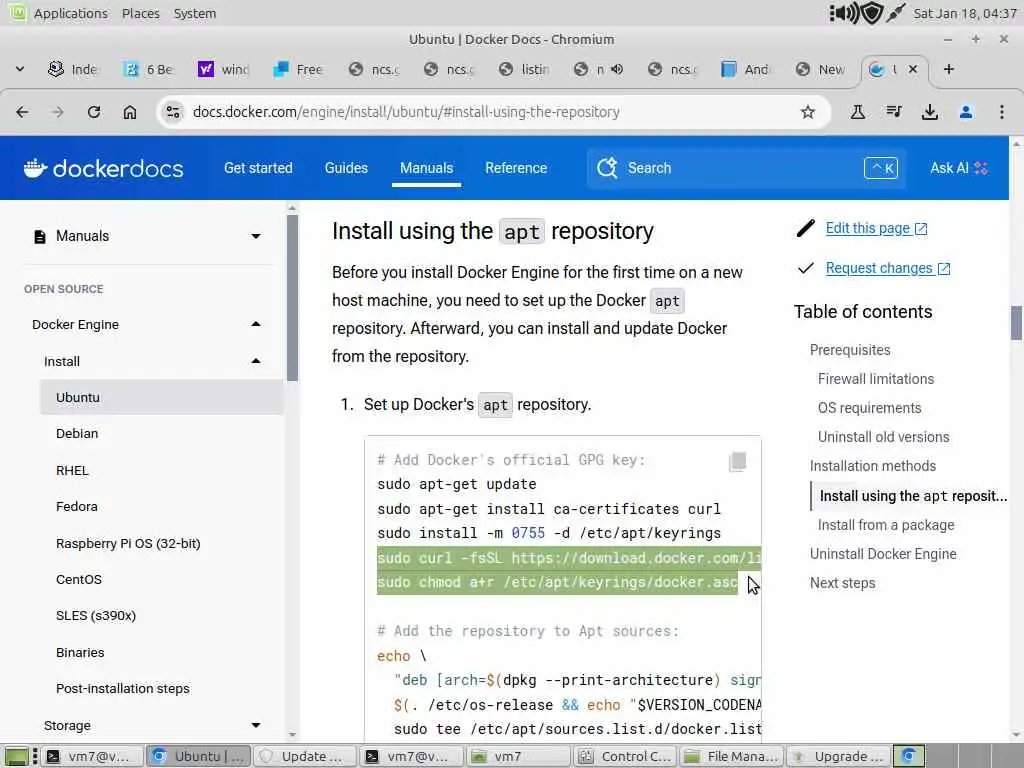The width and height of the screenshot is (1024, 768).
Task: Click the docs Search input field
Action: click(x=746, y=168)
